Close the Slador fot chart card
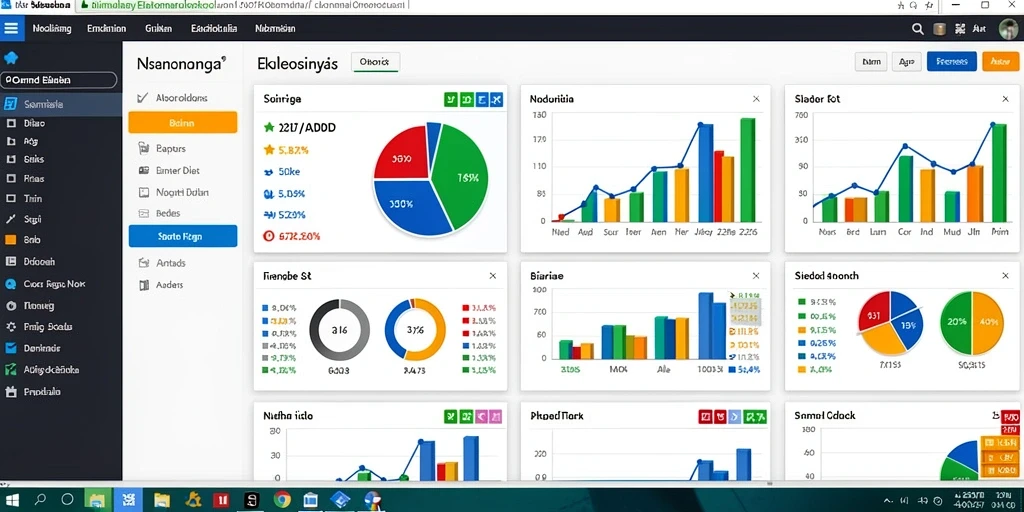The height and width of the screenshot is (512, 1024). click(1005, 99)
